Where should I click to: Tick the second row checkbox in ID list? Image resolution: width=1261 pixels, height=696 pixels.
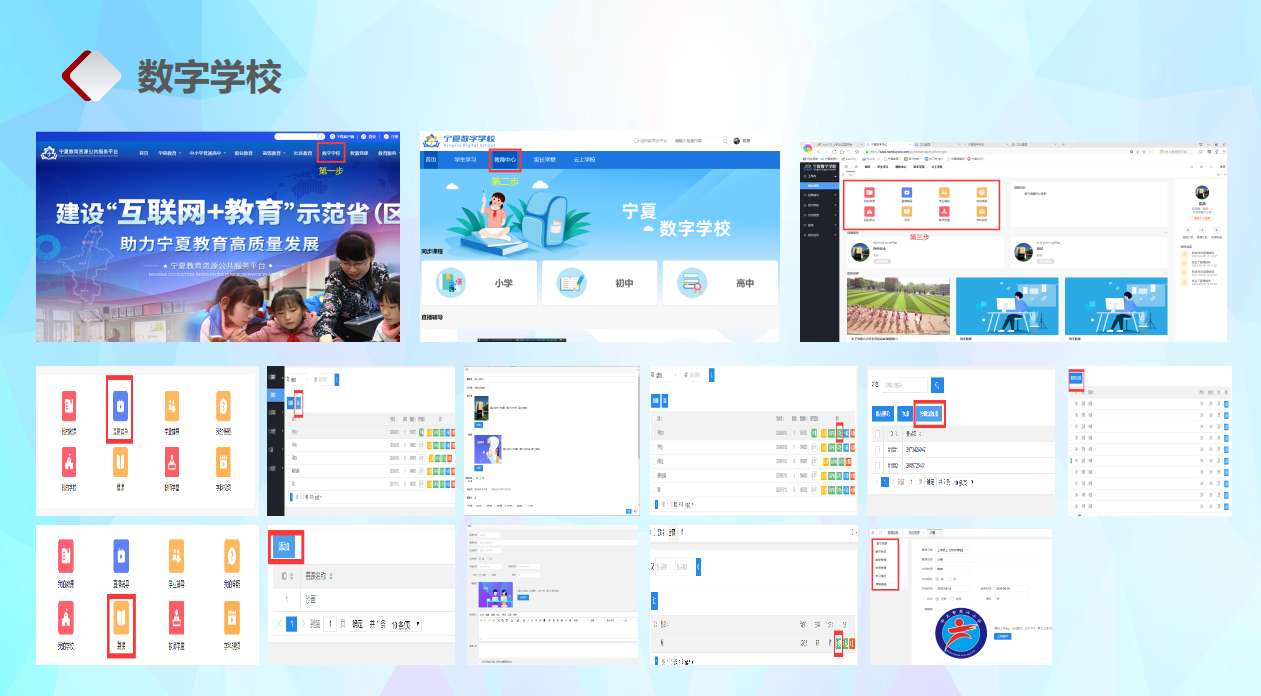[x=879, y=466]
